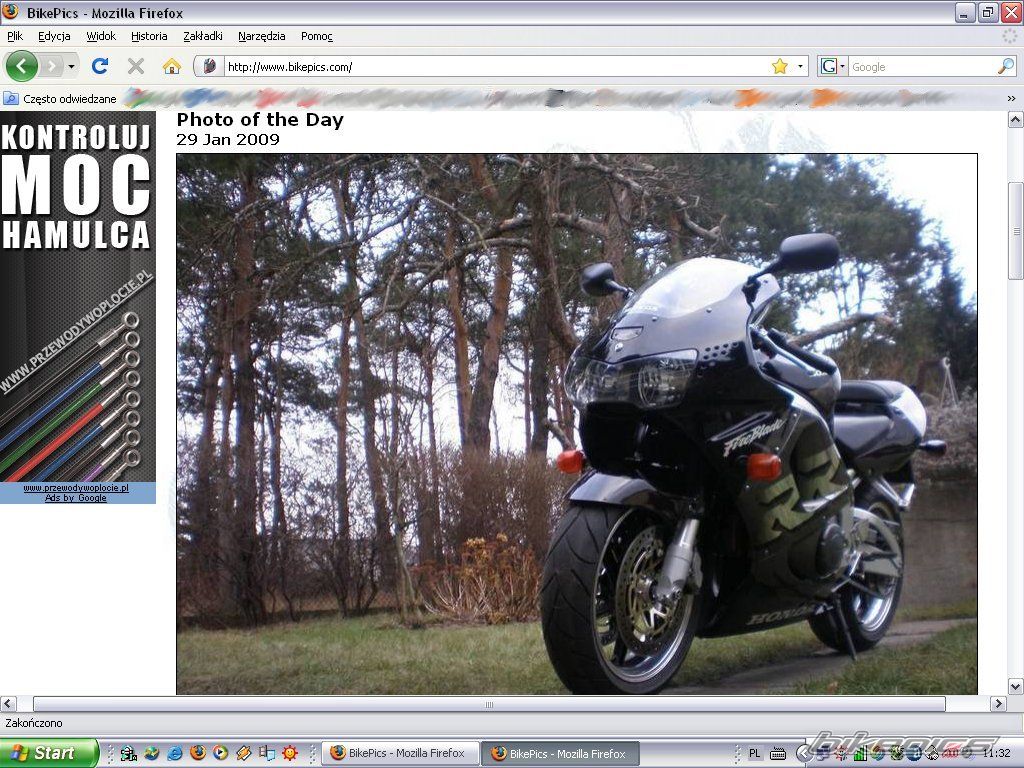Launch Firefox from quick launch
The image size is (1024, 768).
(x=198, y=753)
